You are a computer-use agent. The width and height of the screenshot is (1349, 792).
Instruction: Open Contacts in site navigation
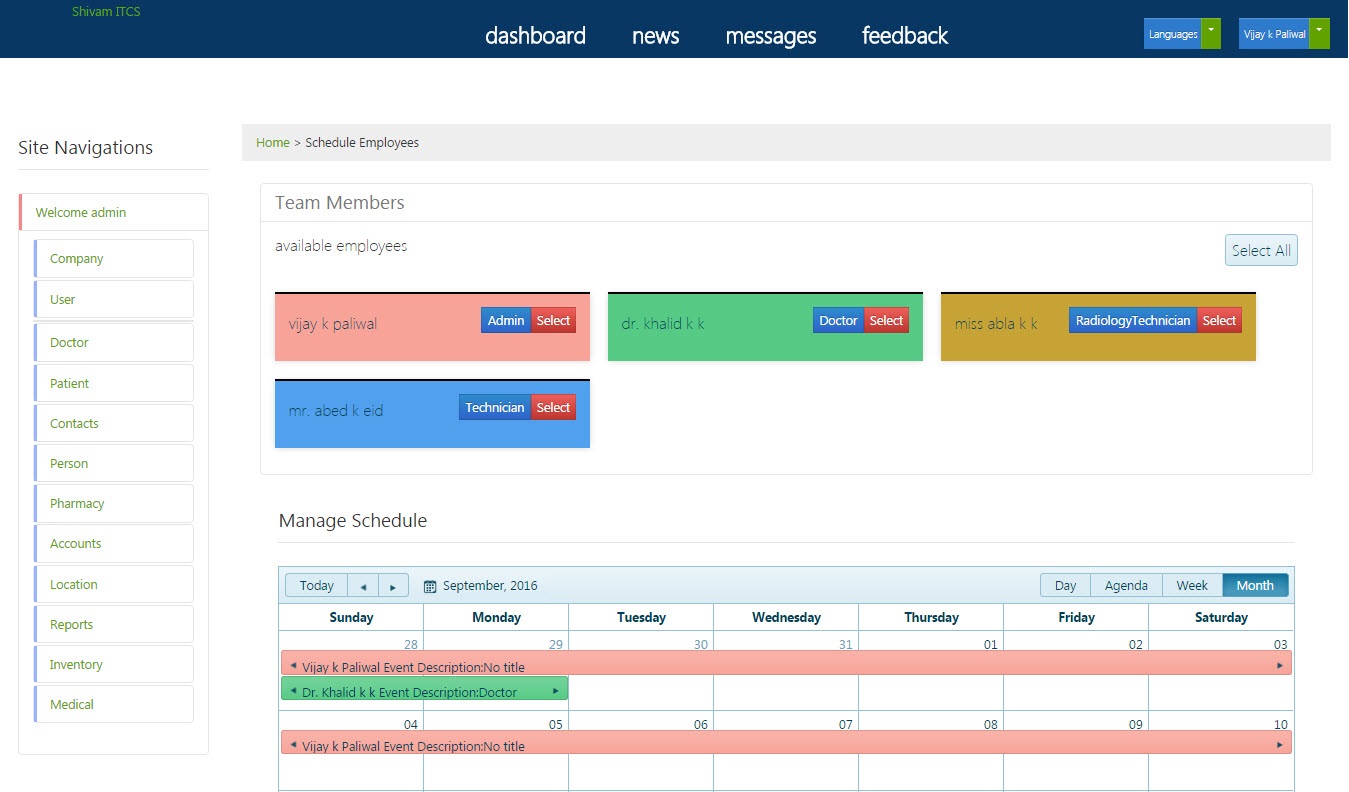pyautogui.click(x=114, y=423)
